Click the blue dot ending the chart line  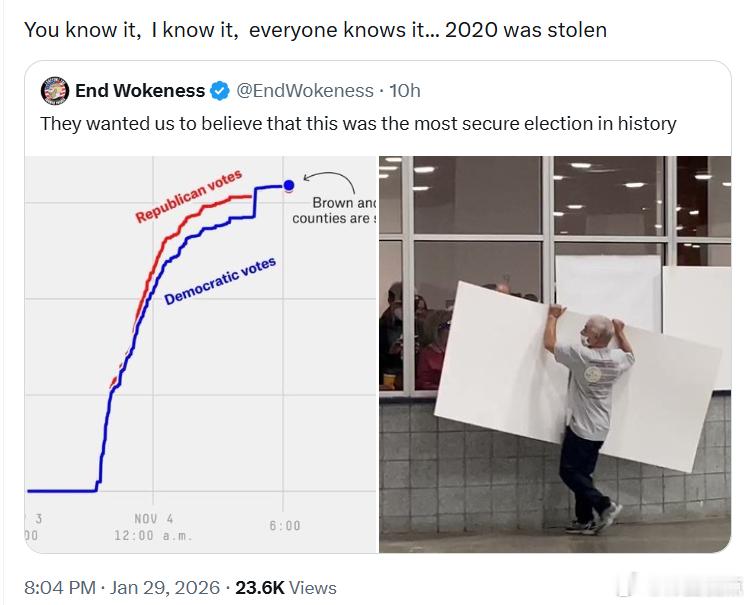[x=289, y=185]
